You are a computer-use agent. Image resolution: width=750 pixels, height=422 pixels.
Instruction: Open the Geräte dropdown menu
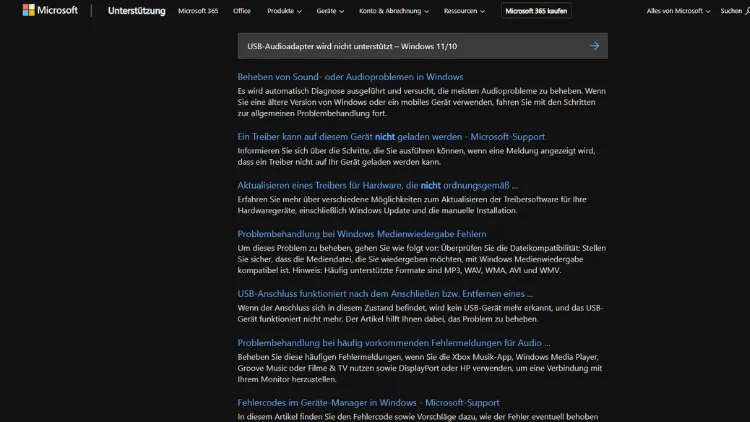330,11
